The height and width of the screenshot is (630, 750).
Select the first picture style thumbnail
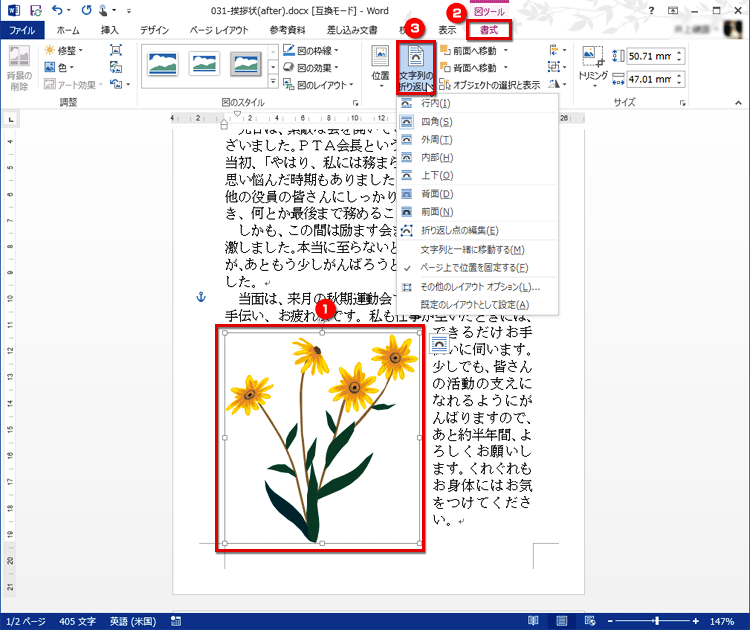[x=163, y=64]
